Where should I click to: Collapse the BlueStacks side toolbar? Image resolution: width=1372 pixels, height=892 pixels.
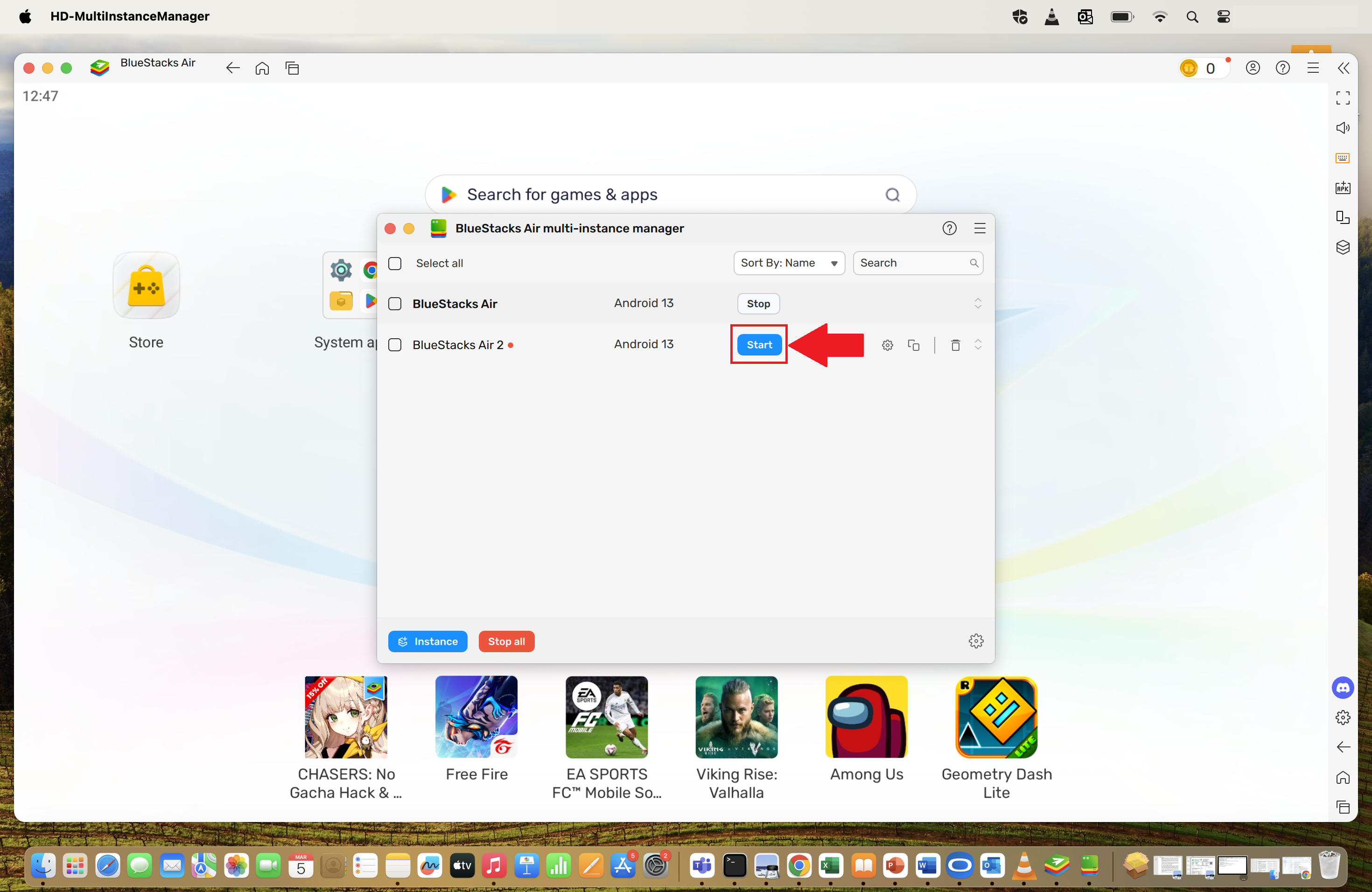1343,68
